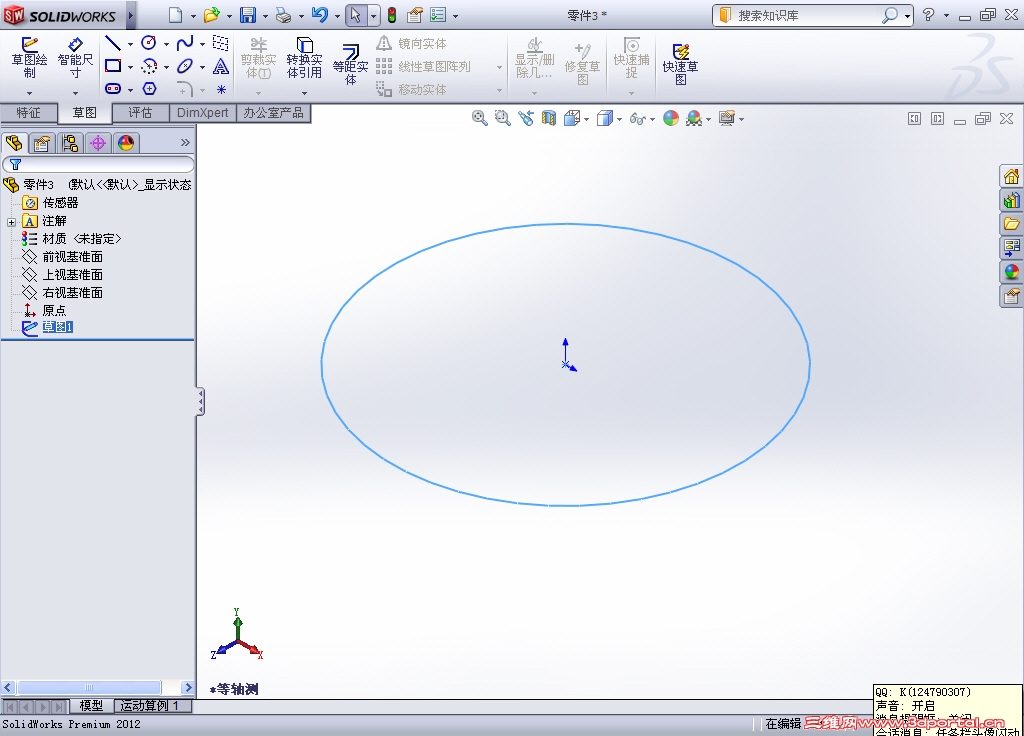Click the Rebuild traffic light icon
Image resolution: width=1024 pixels, height=736 pixels.
pyautogui.click(x=392, y=15)
